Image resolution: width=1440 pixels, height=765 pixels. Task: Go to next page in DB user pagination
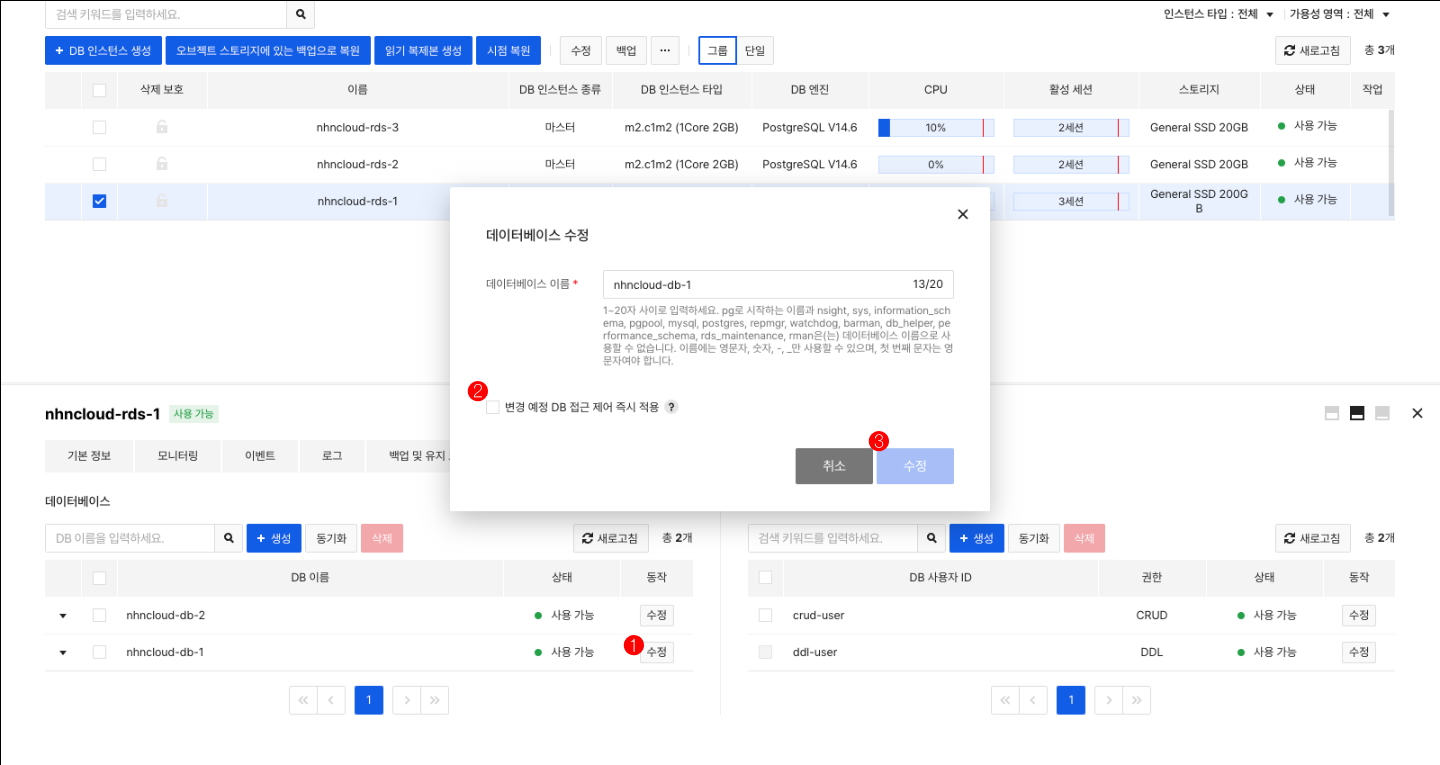pos(1109,700)
